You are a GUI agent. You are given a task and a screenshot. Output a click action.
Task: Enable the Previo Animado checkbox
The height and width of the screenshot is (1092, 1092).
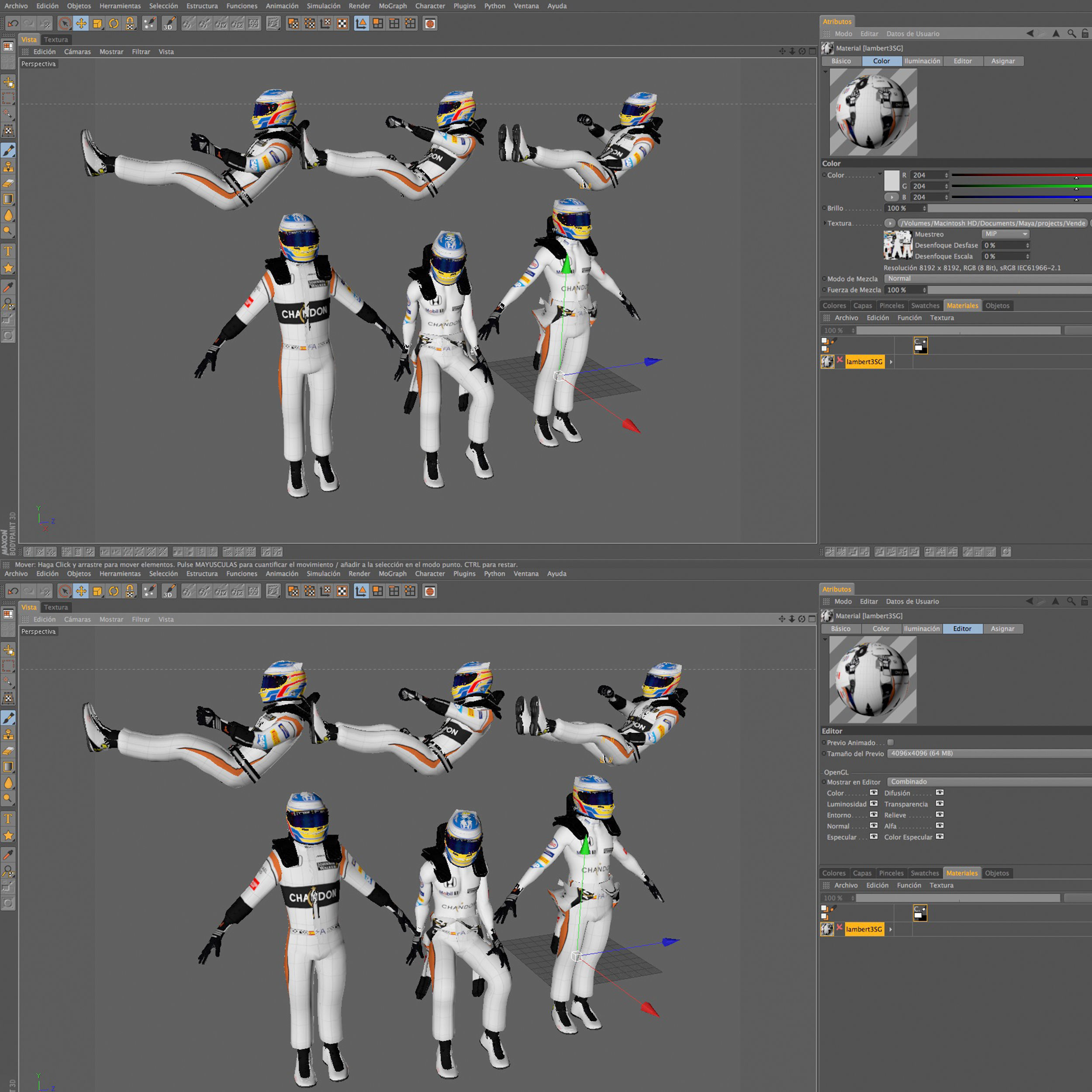[x=890, y=743]
